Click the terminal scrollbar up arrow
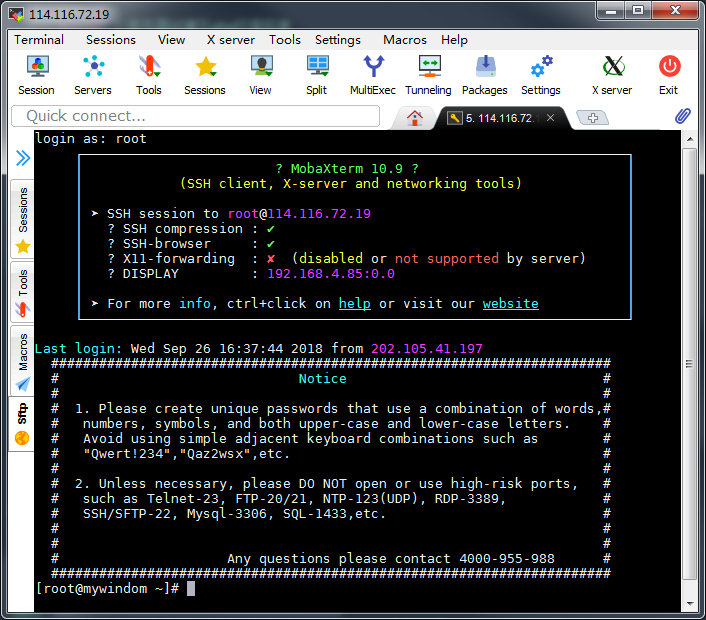 [x=690, y=139]
